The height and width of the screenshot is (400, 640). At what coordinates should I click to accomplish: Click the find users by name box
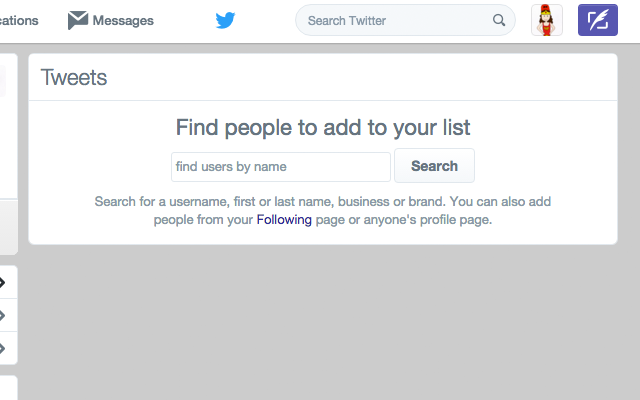(x=281, y=167)
